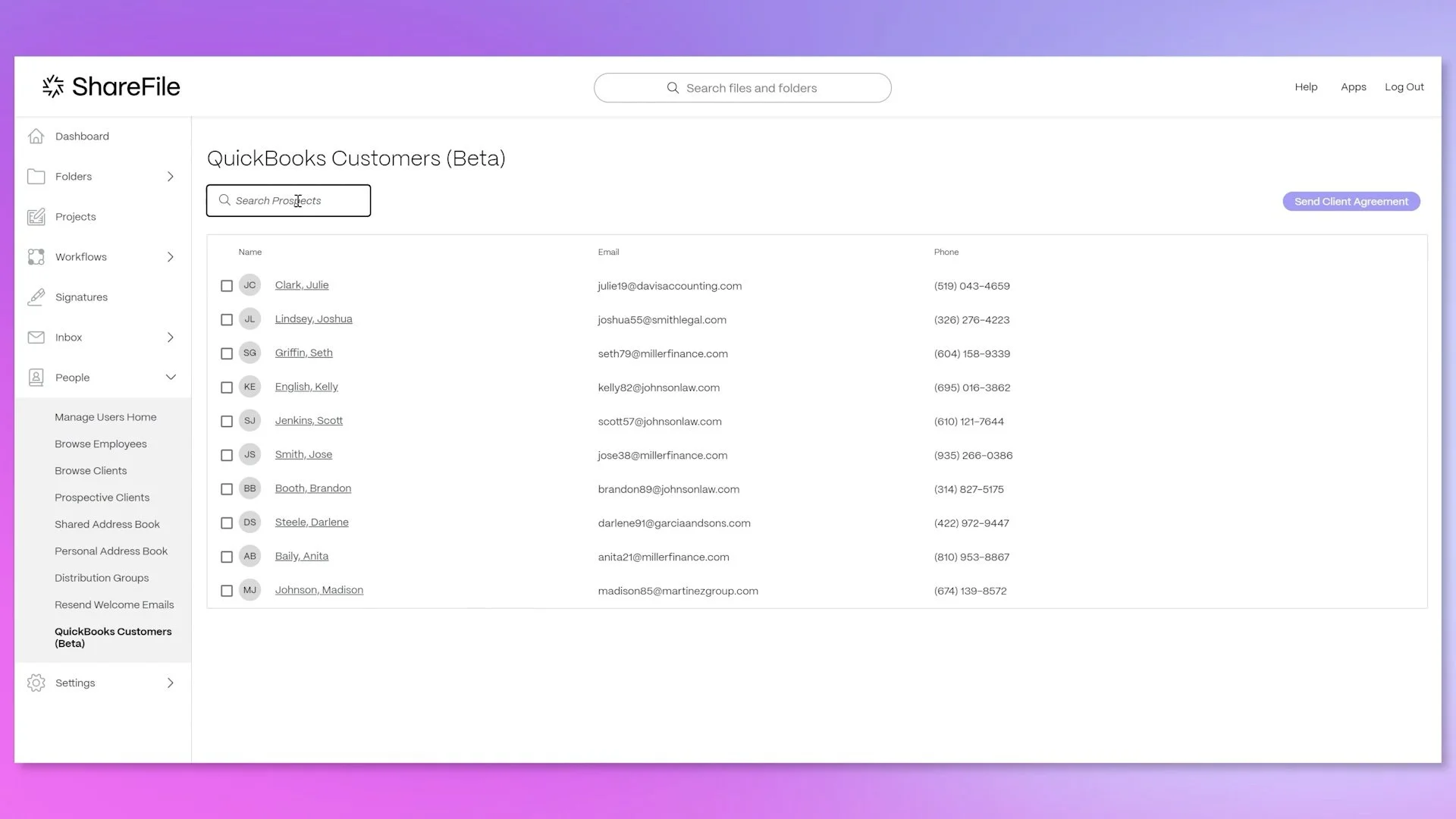The image size is (1456, 819).
Task: Click phone number (674) 139-8572
Action: pos(970,591)
